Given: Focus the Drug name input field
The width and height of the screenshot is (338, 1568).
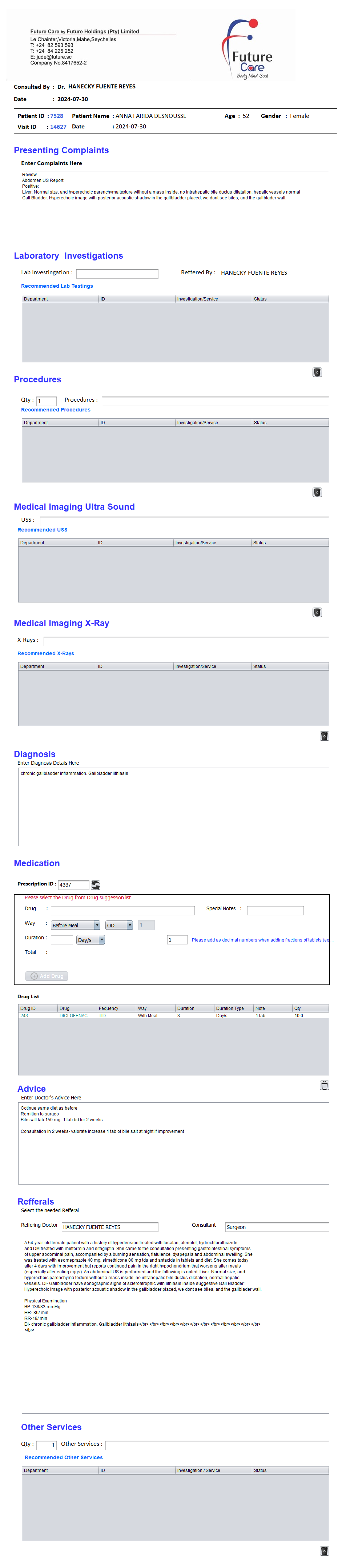Looking at the screenshot, I should tap(122, 911).
